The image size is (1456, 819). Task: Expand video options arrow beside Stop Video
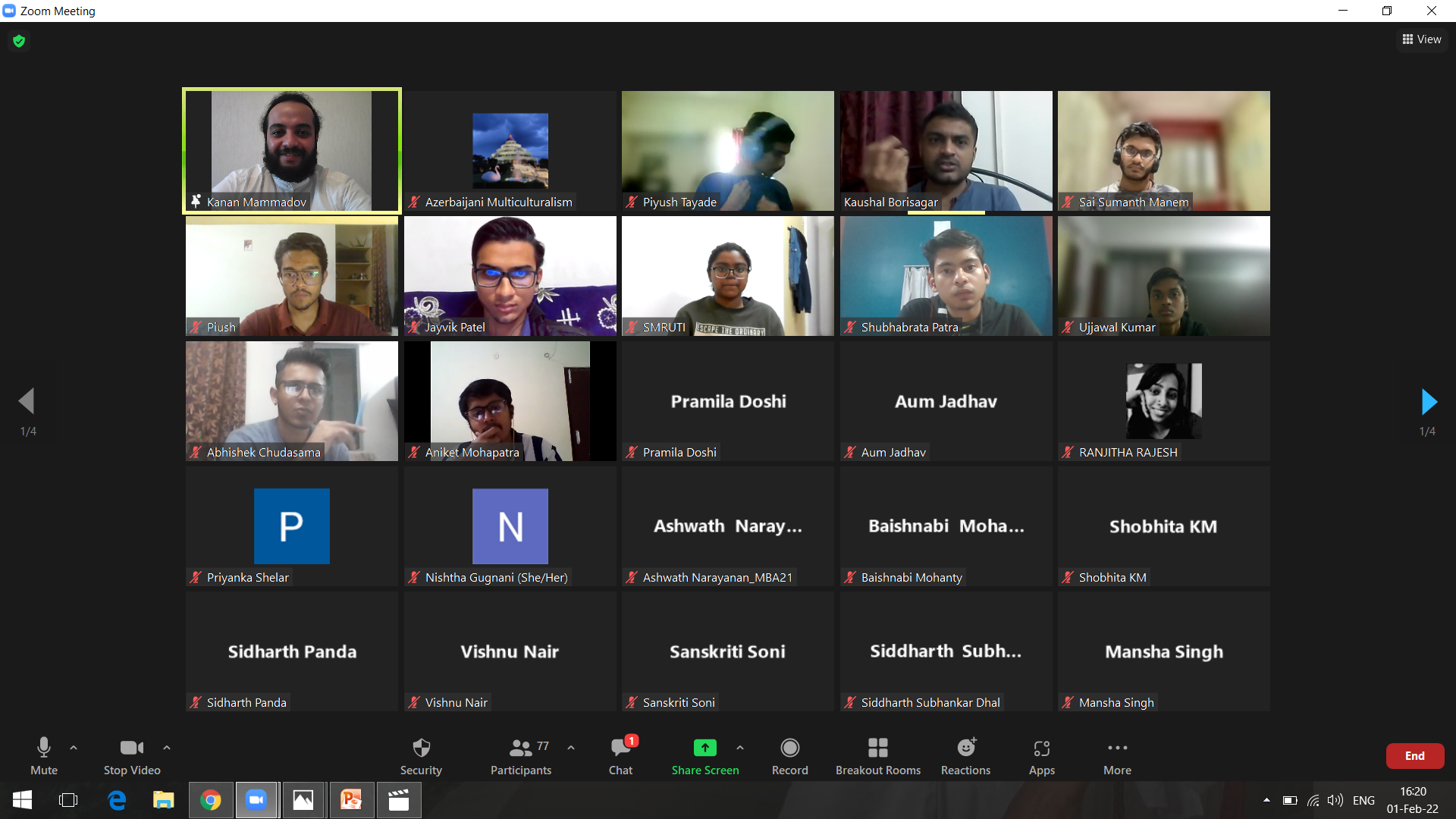tap(167, 748)
